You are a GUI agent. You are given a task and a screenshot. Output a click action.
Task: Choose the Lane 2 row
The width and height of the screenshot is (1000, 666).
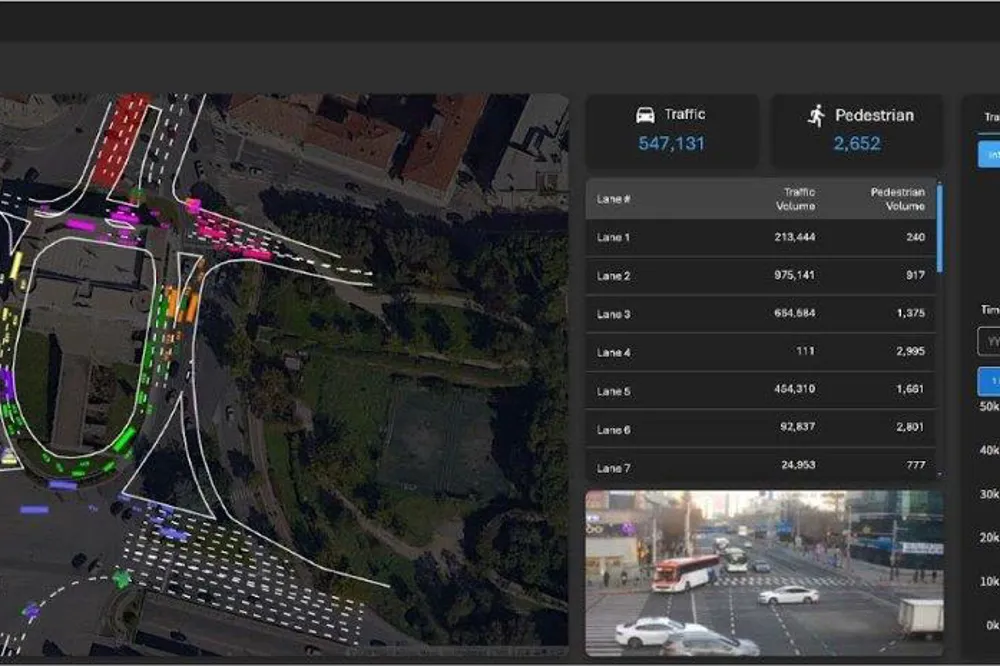pyautogui.click(x=761, y=276)
